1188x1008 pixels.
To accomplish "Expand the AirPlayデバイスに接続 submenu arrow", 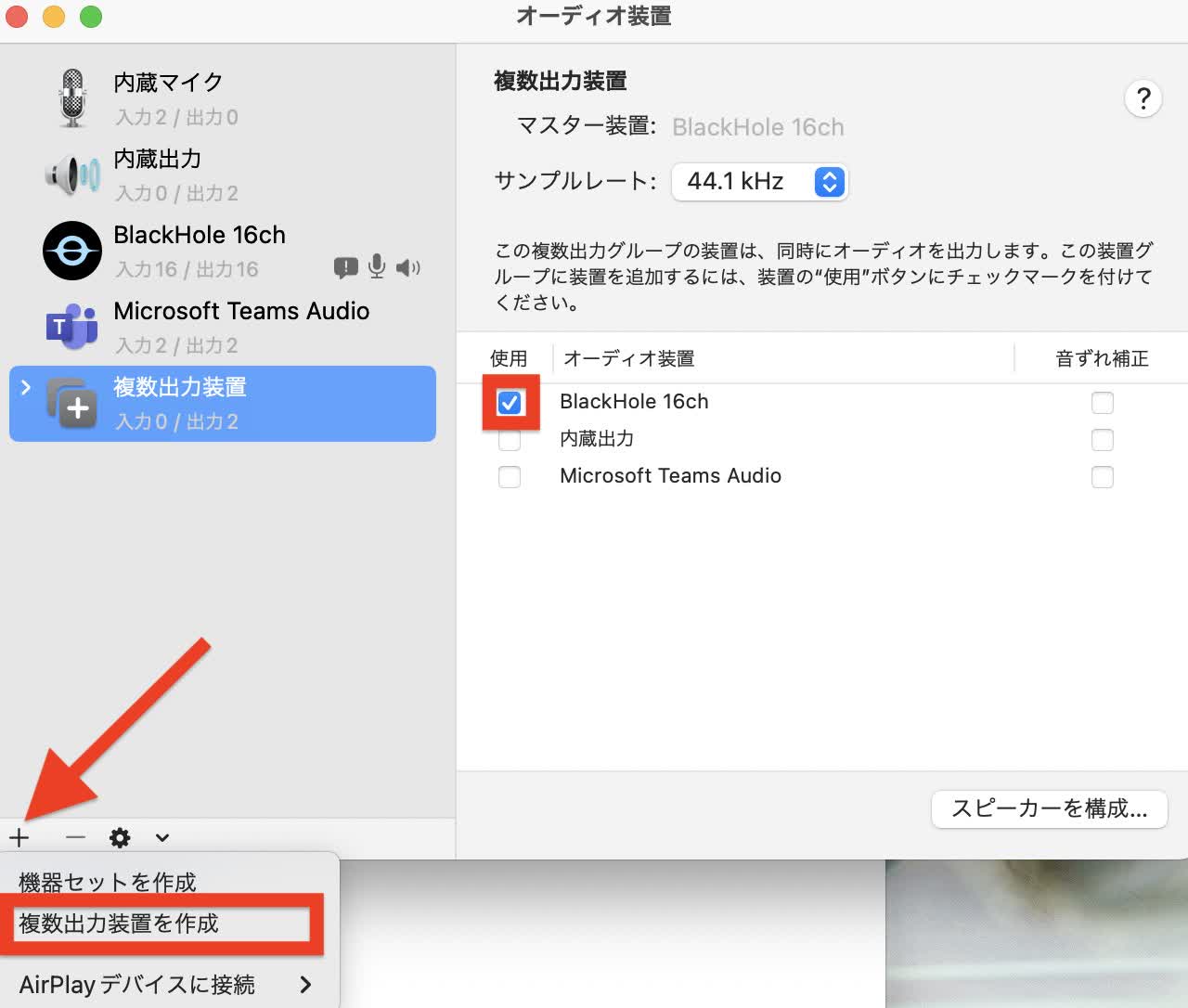I will [x=305, y=984].
